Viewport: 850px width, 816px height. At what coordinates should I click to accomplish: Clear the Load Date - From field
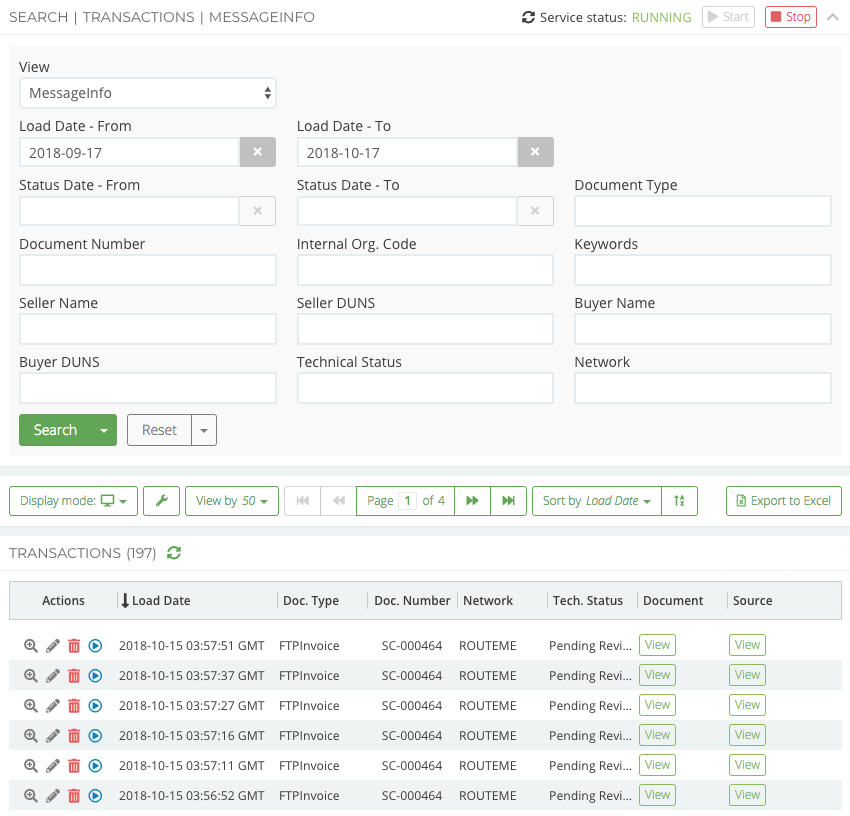click(x=257, y=152)
